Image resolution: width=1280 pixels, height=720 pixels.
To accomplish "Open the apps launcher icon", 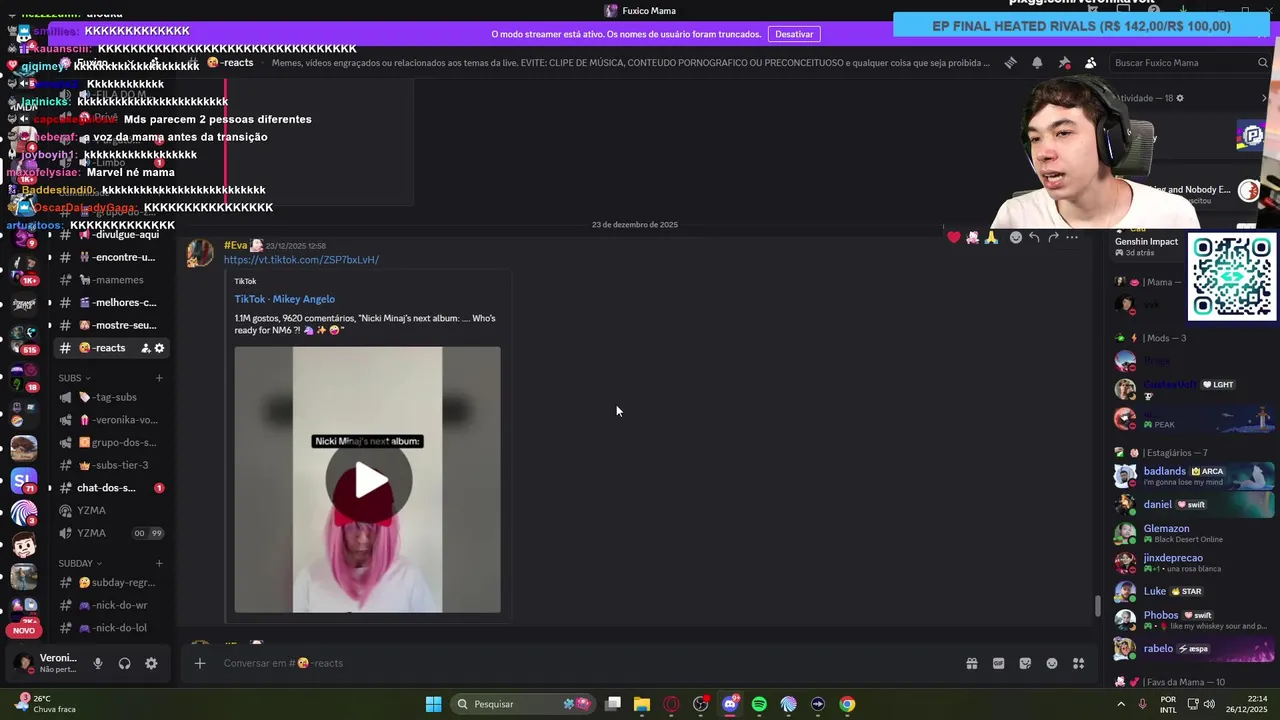I will pyautogui.click(x=1078, y=663).
